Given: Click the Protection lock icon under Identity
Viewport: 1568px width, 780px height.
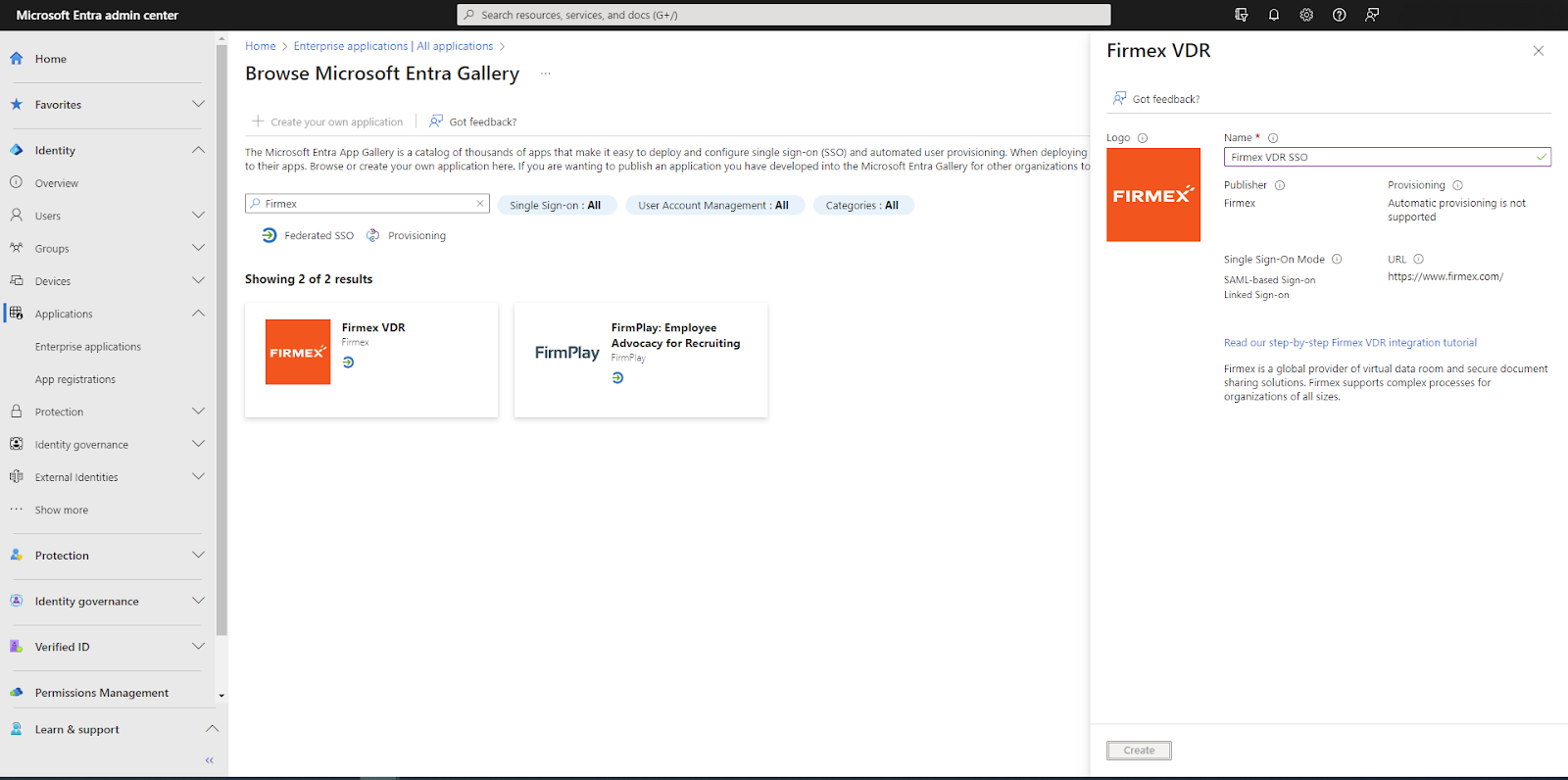Looking at the screenshot, I should (x=17, y=412).
